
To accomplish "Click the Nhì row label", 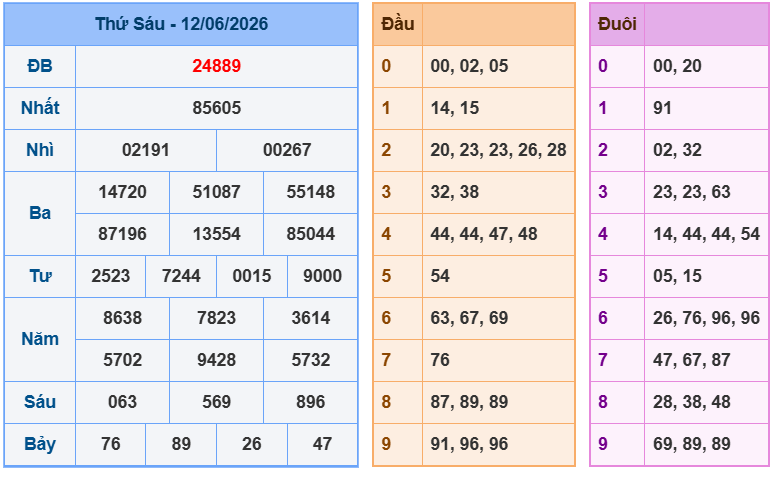I will point(40,150).
